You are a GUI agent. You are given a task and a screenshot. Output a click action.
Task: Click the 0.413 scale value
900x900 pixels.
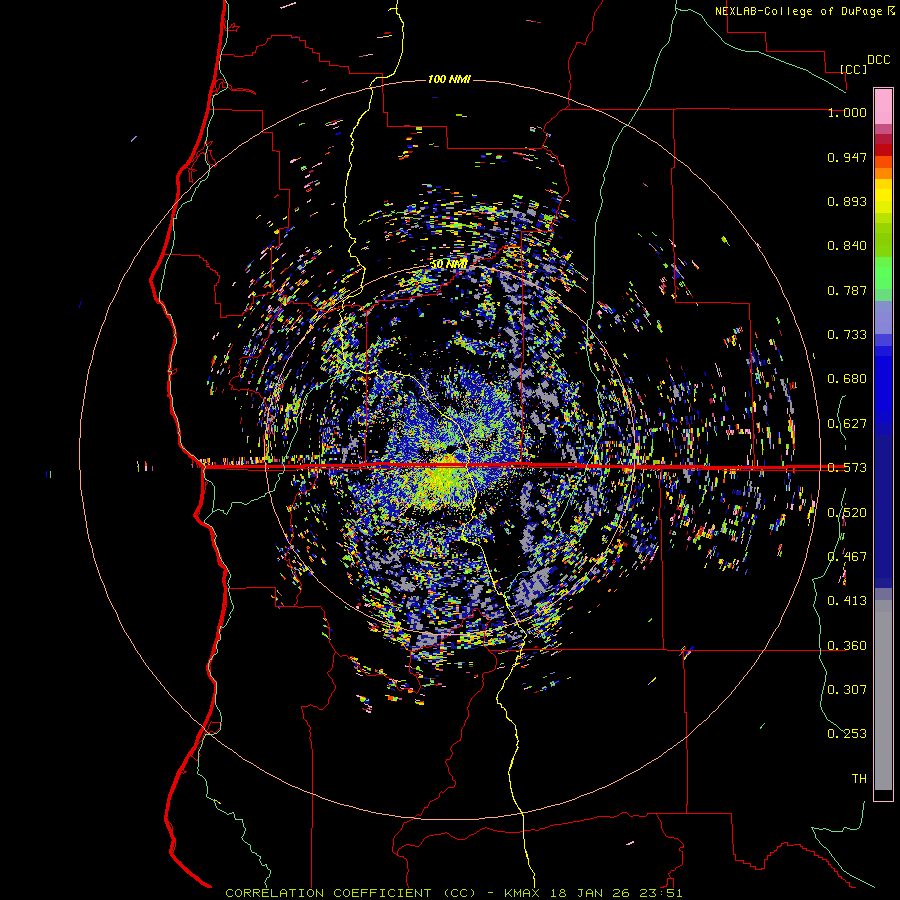click(847, 601)
